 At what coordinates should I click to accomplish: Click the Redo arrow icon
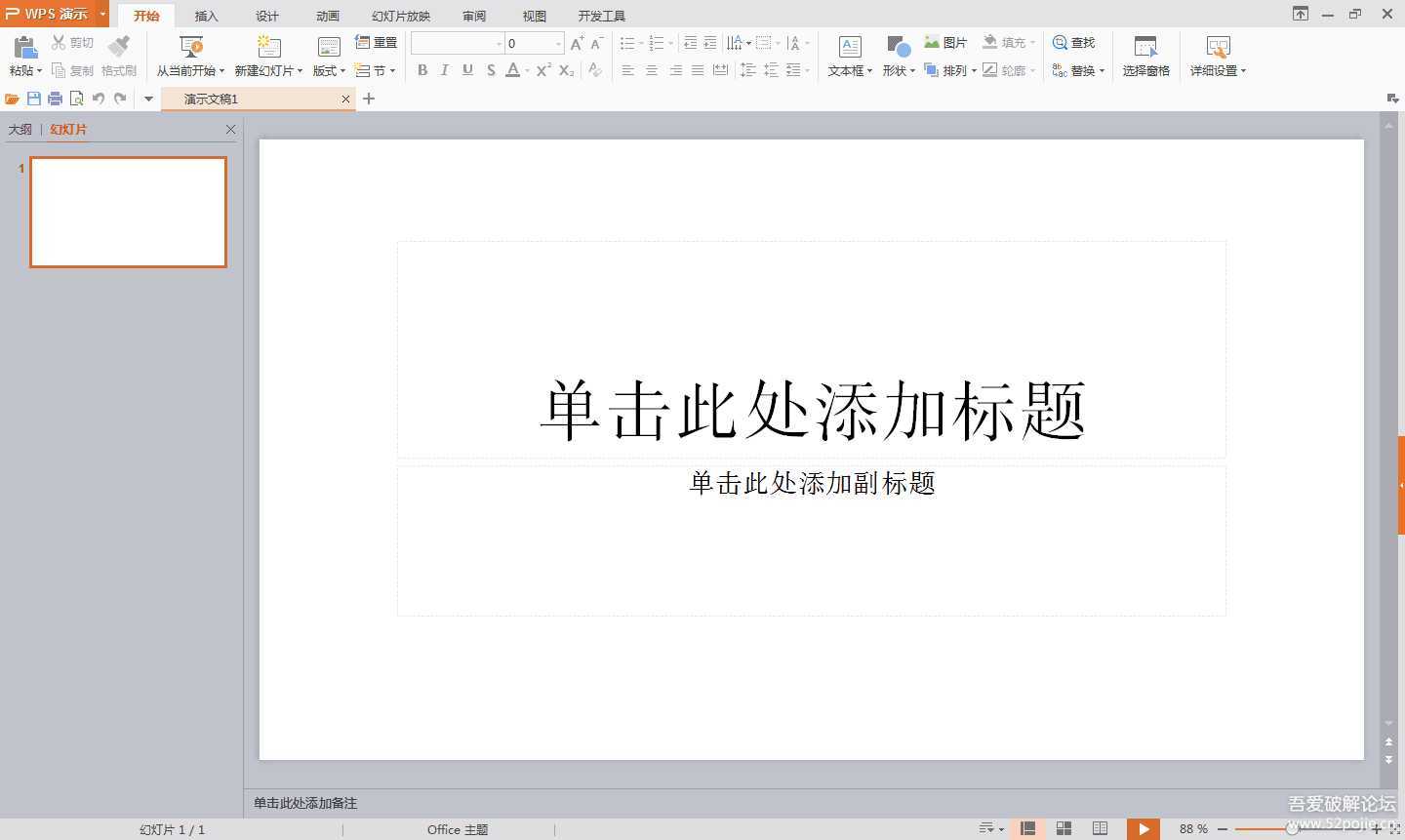click(x=120, y=99)
